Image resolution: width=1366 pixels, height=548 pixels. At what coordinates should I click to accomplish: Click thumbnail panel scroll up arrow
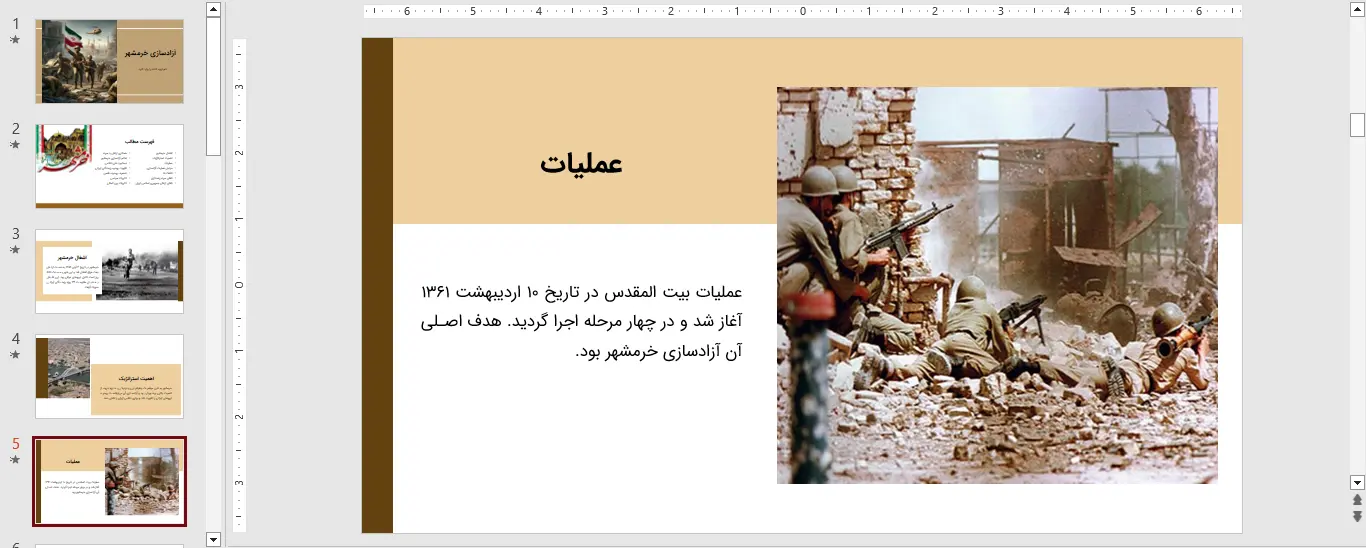pos(213,9)
